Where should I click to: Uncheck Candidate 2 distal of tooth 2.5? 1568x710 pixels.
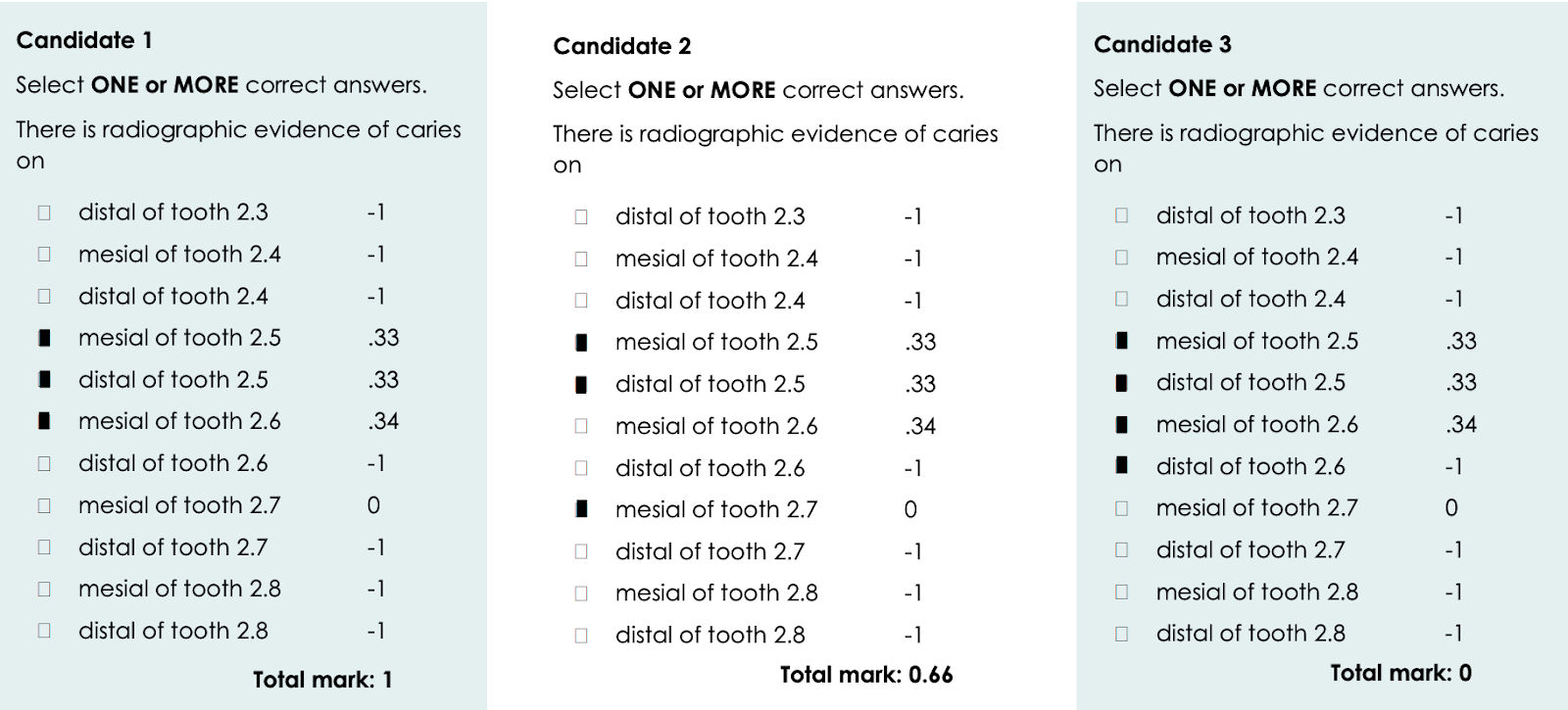click(x=581, y=384)
